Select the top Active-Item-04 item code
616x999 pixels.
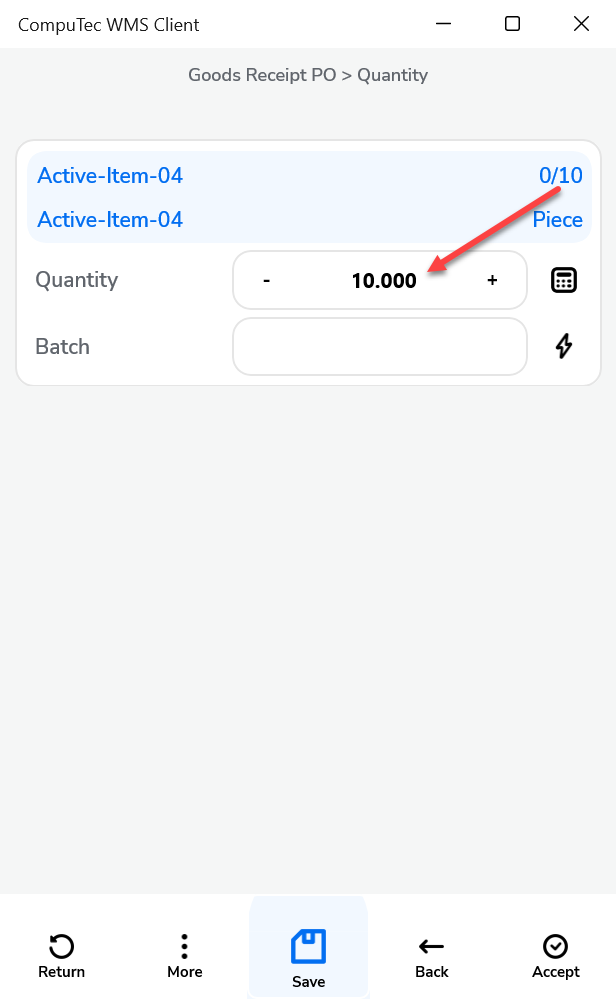110,176
